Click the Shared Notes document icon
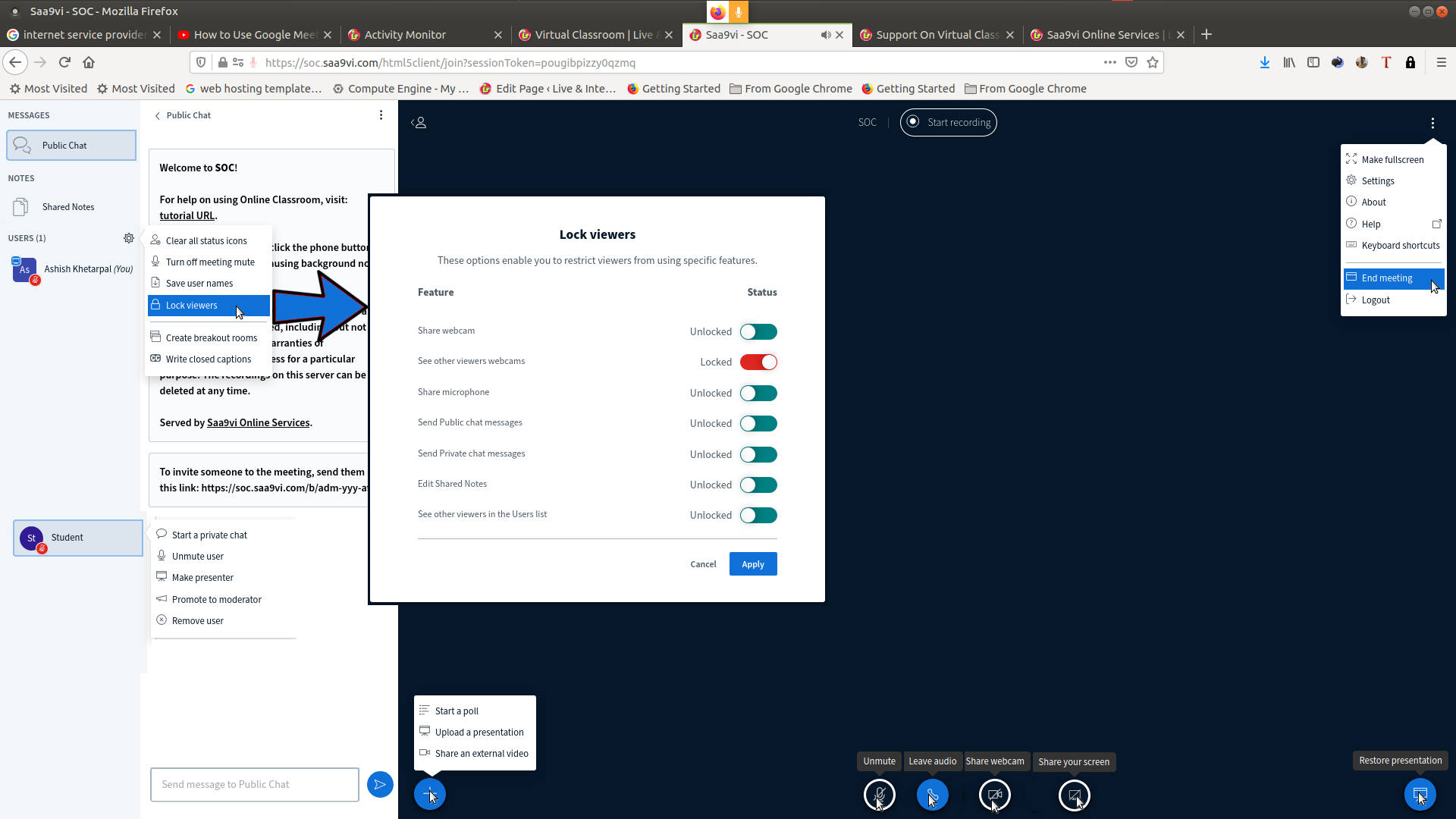 (20, 206)
